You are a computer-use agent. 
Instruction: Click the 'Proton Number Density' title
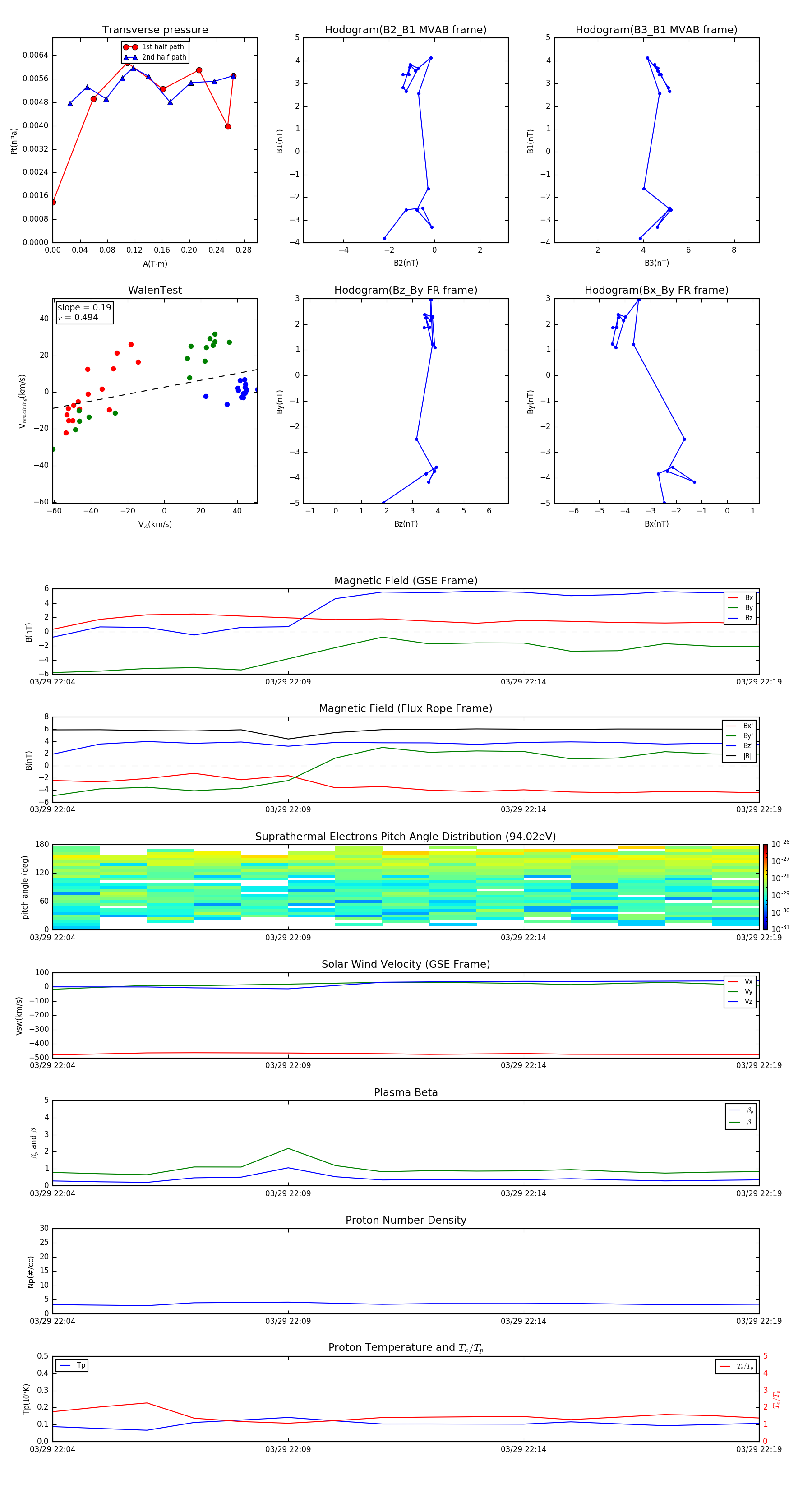tap(406, 1220)
